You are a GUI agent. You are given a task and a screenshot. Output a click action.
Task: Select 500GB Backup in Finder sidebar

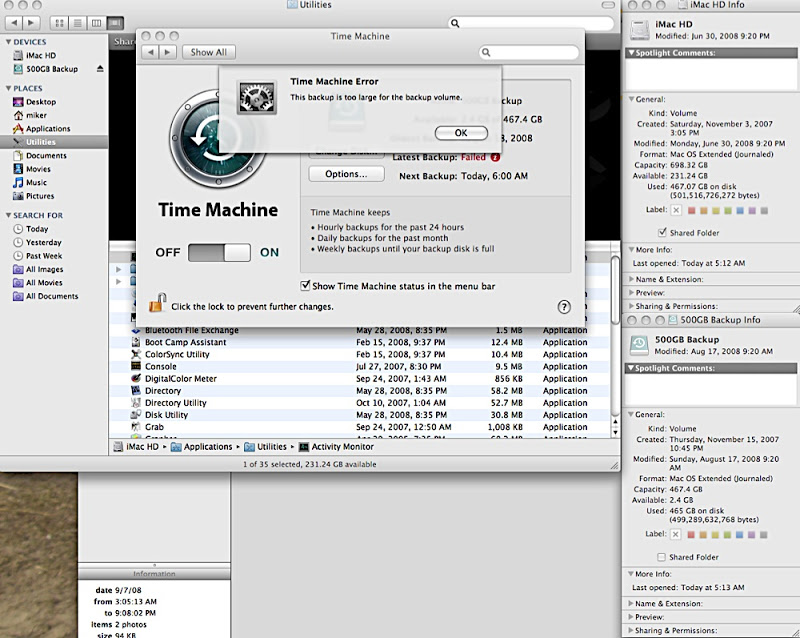point(54,69)
